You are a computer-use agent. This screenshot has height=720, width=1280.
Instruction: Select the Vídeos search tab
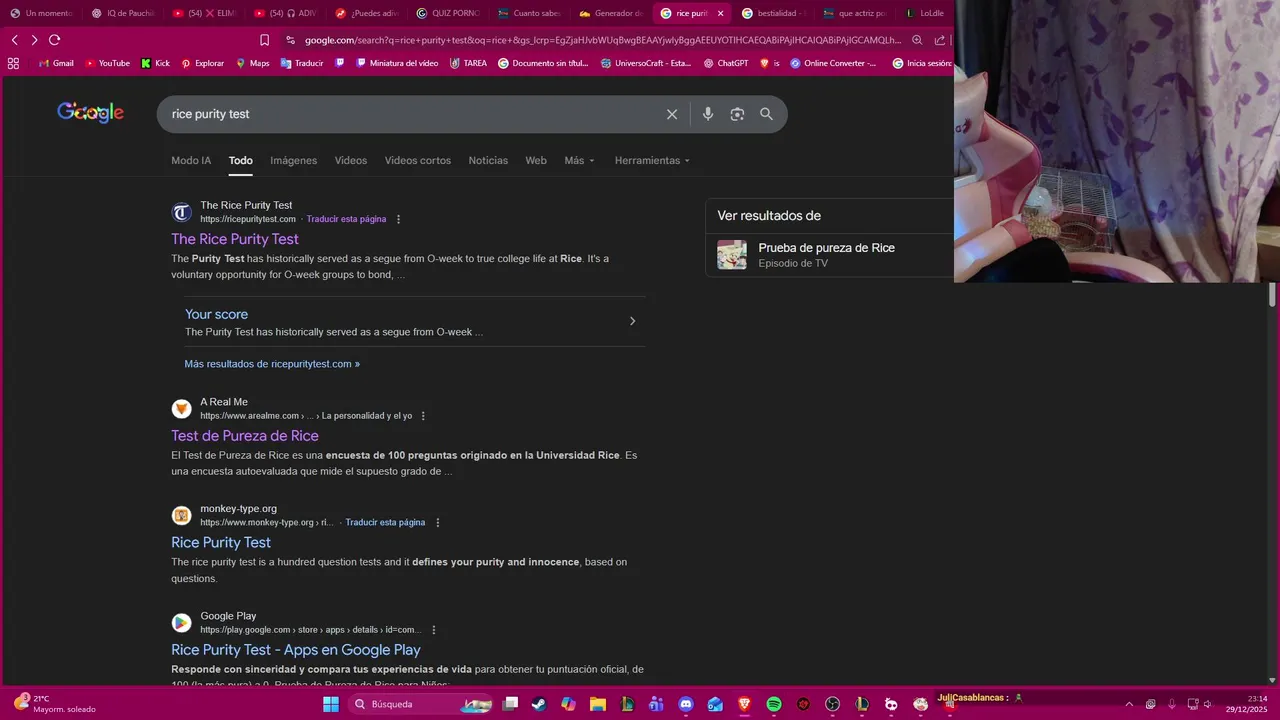point(351,160)
